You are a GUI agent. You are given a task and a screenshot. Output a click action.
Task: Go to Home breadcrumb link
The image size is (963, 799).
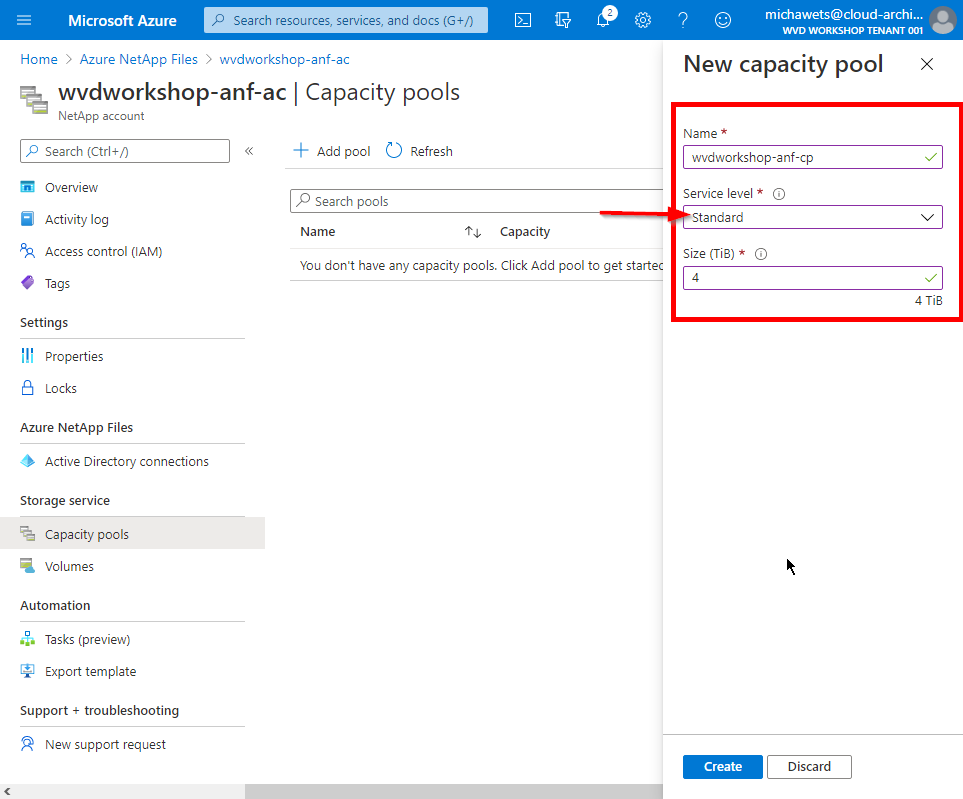click(39, 60)
